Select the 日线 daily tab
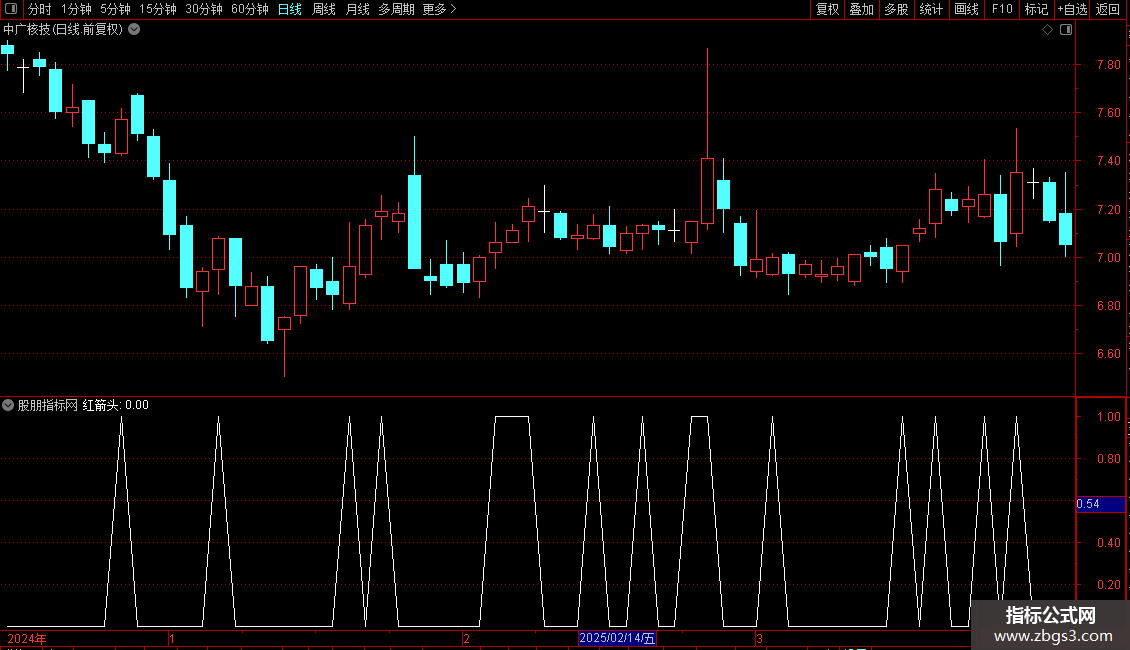 coord(290,9)
